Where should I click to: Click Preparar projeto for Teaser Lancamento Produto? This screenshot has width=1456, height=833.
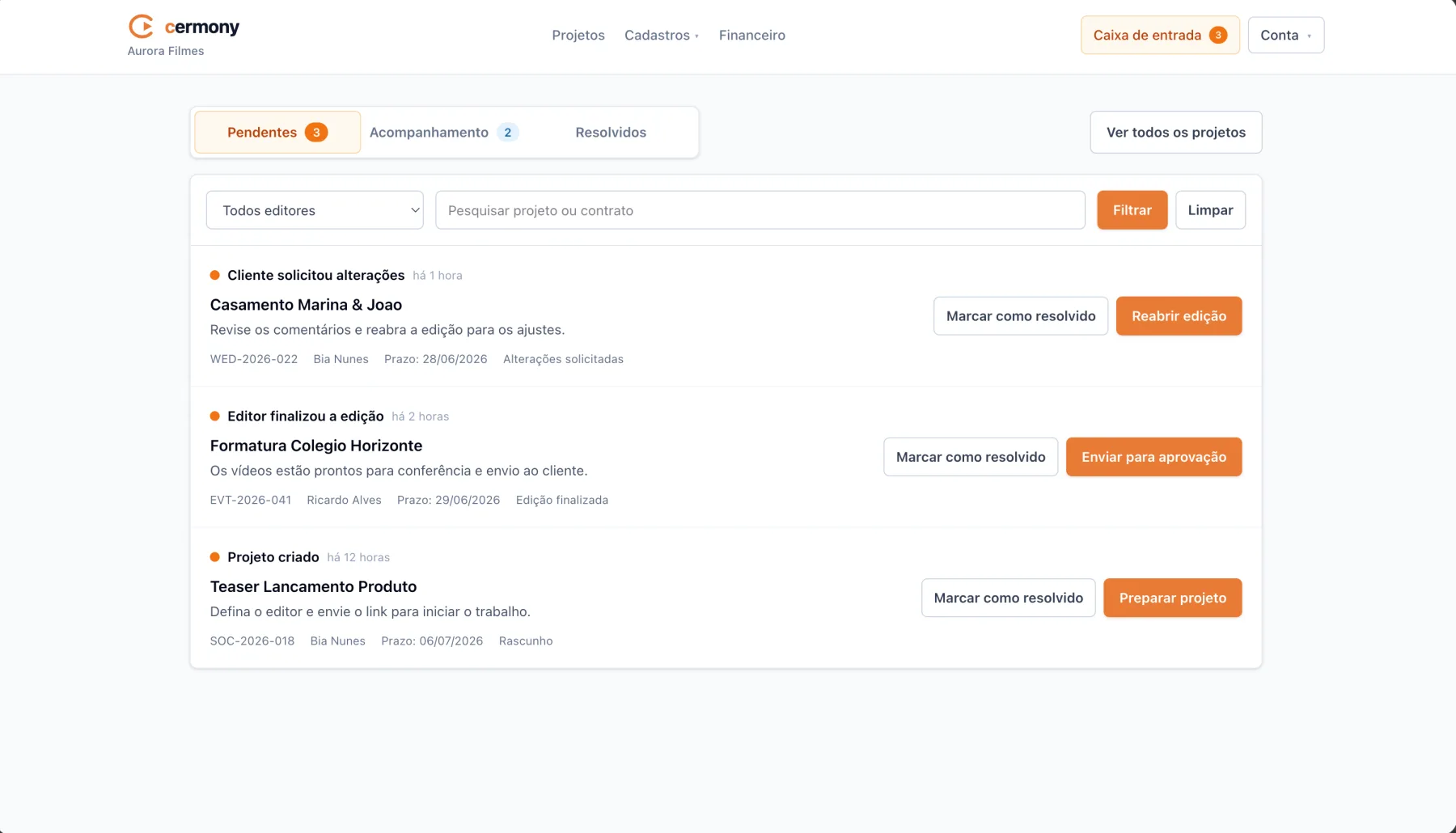coord(1173,598)
